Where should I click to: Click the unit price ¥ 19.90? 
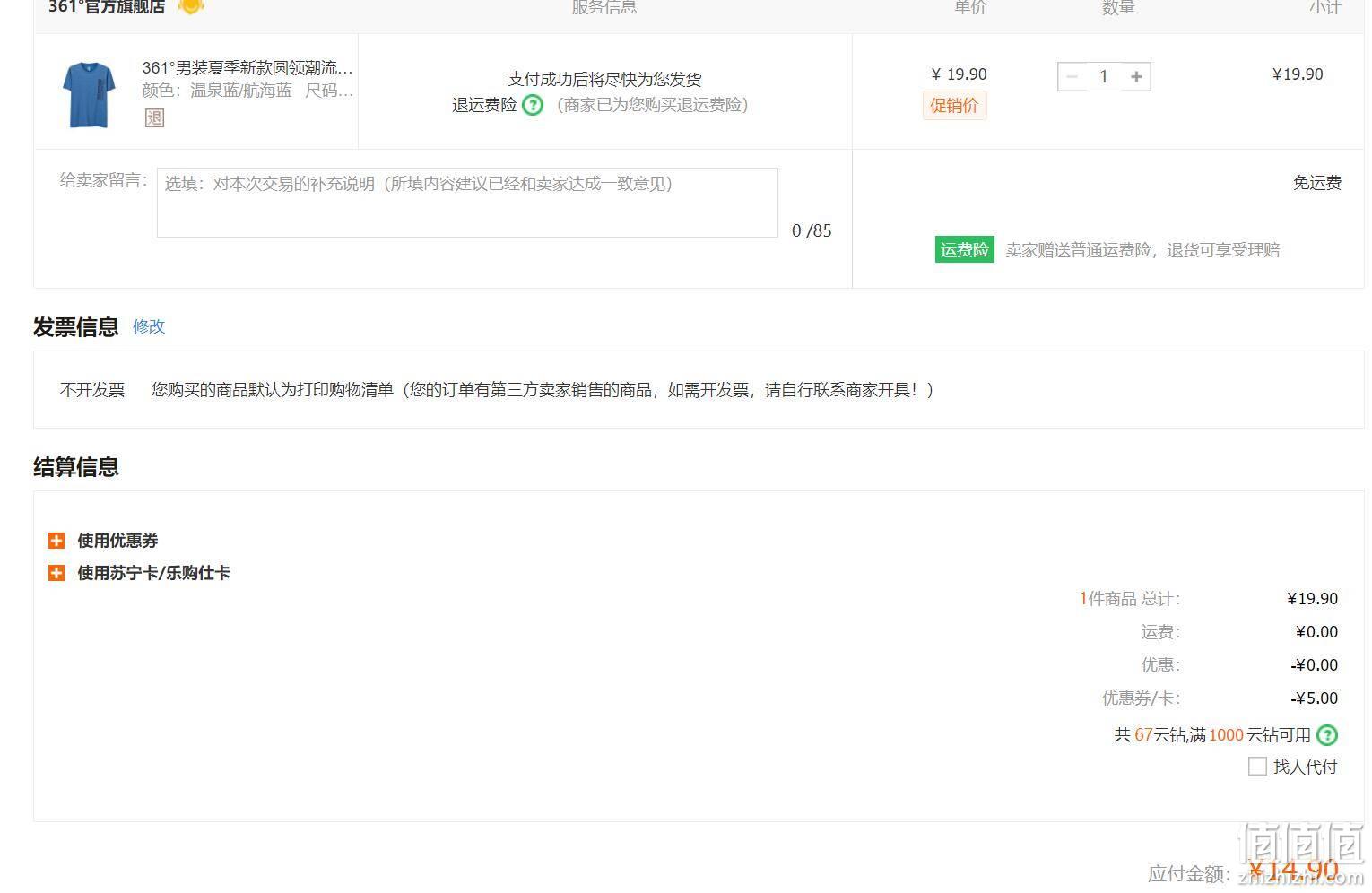pos(959,74)
